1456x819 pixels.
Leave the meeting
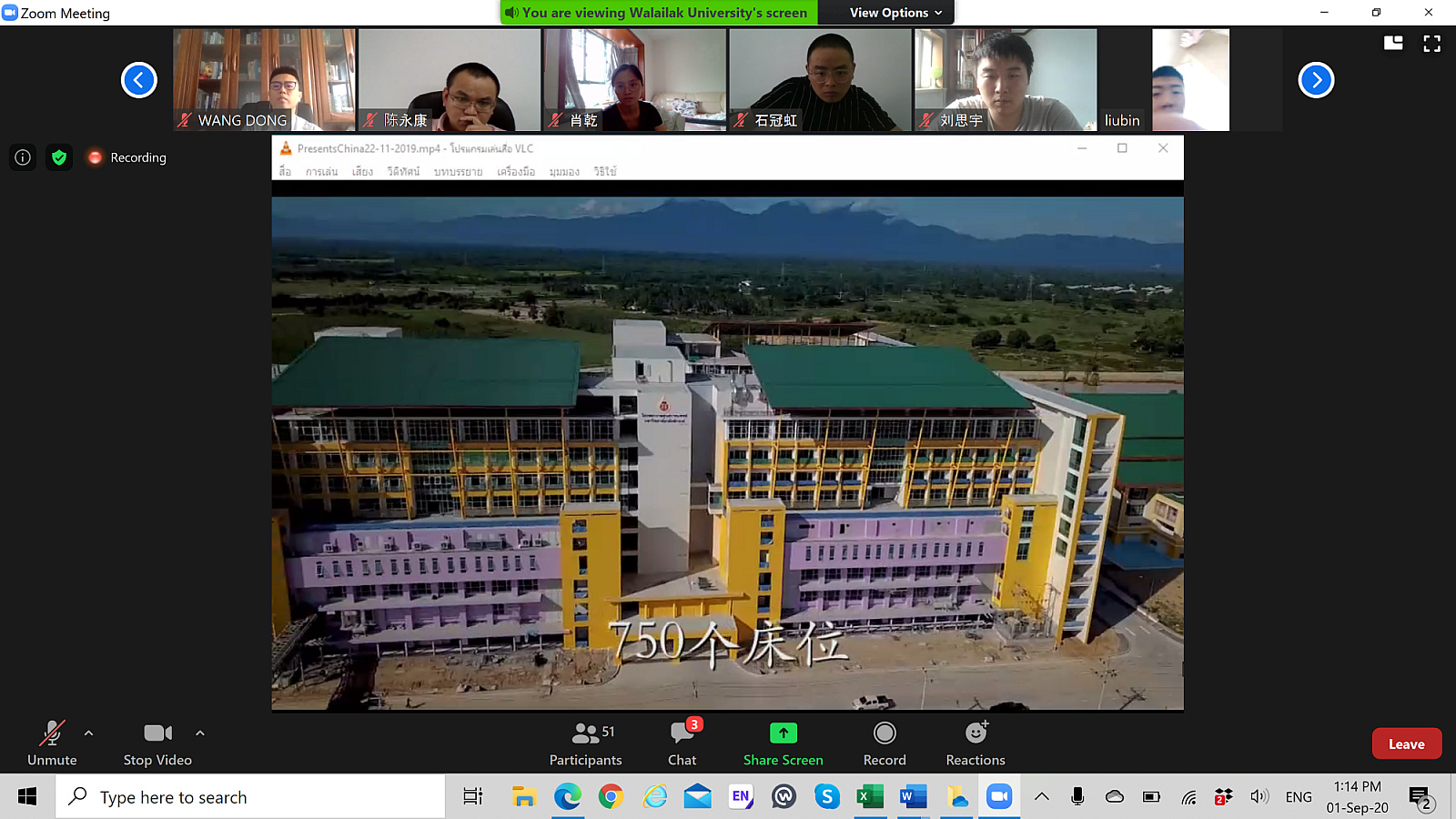[x=1406, y=743]
